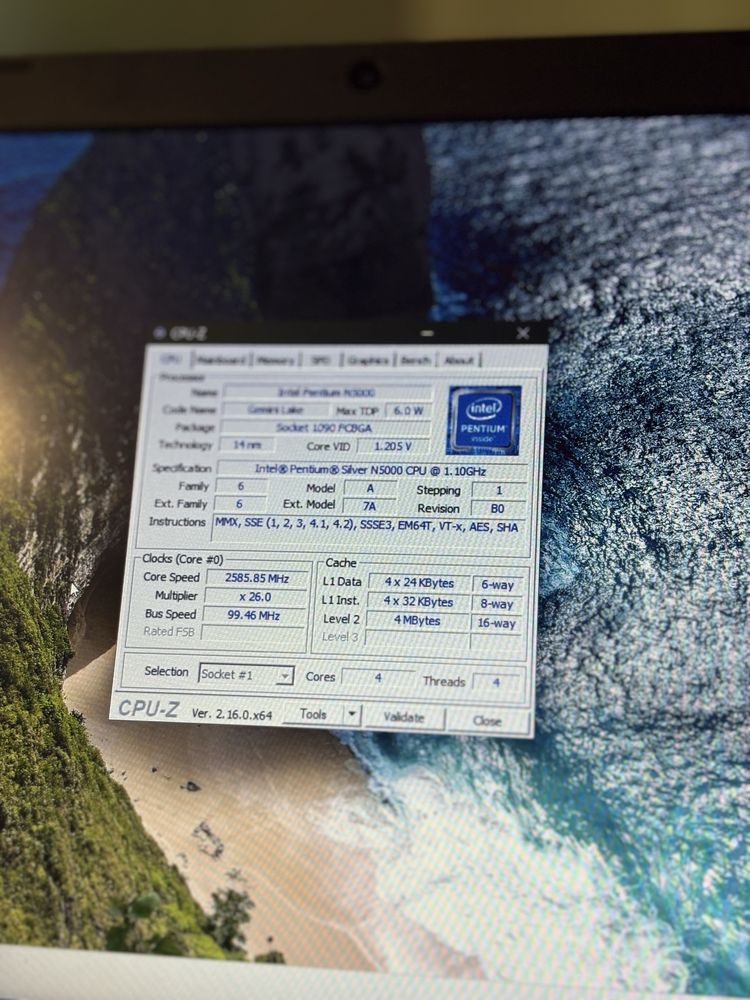This screenshot has height=1000, width=750.
Task: Minimize the CPU-Z window
Action: pos(428,333)
